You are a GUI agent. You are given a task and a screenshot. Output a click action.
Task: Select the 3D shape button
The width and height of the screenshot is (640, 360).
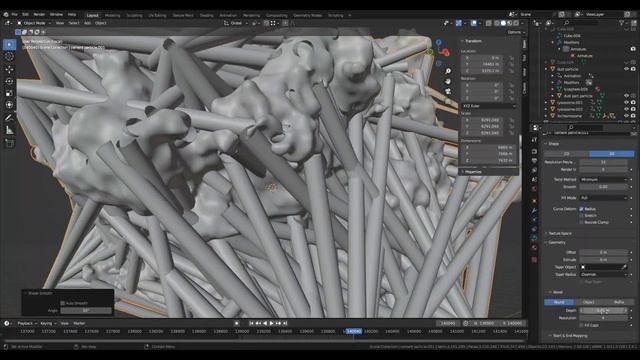click(611, 153)
